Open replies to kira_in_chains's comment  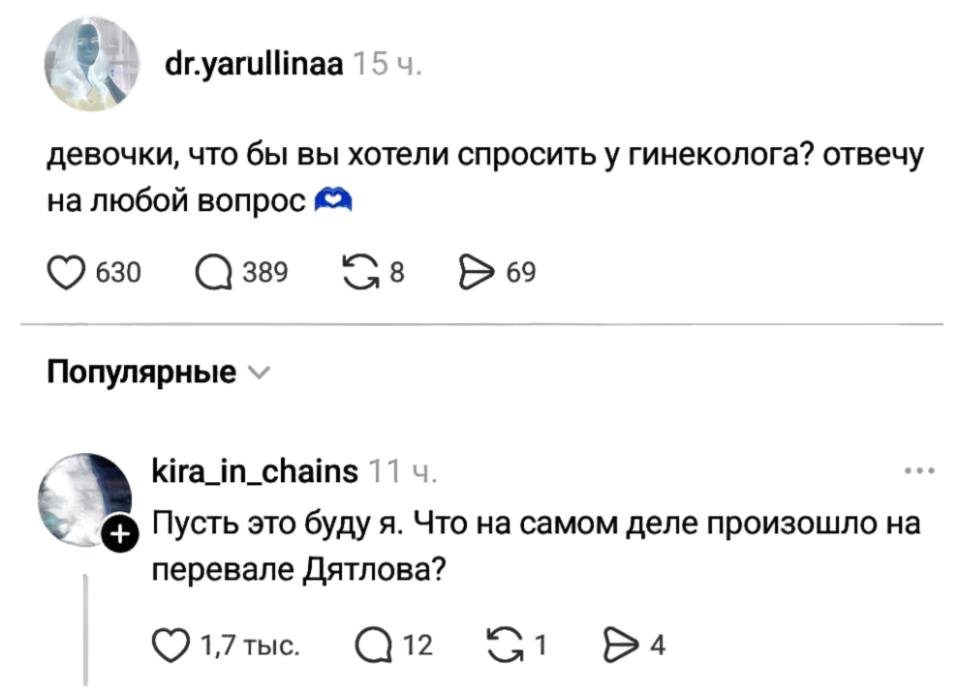(373, 646)
